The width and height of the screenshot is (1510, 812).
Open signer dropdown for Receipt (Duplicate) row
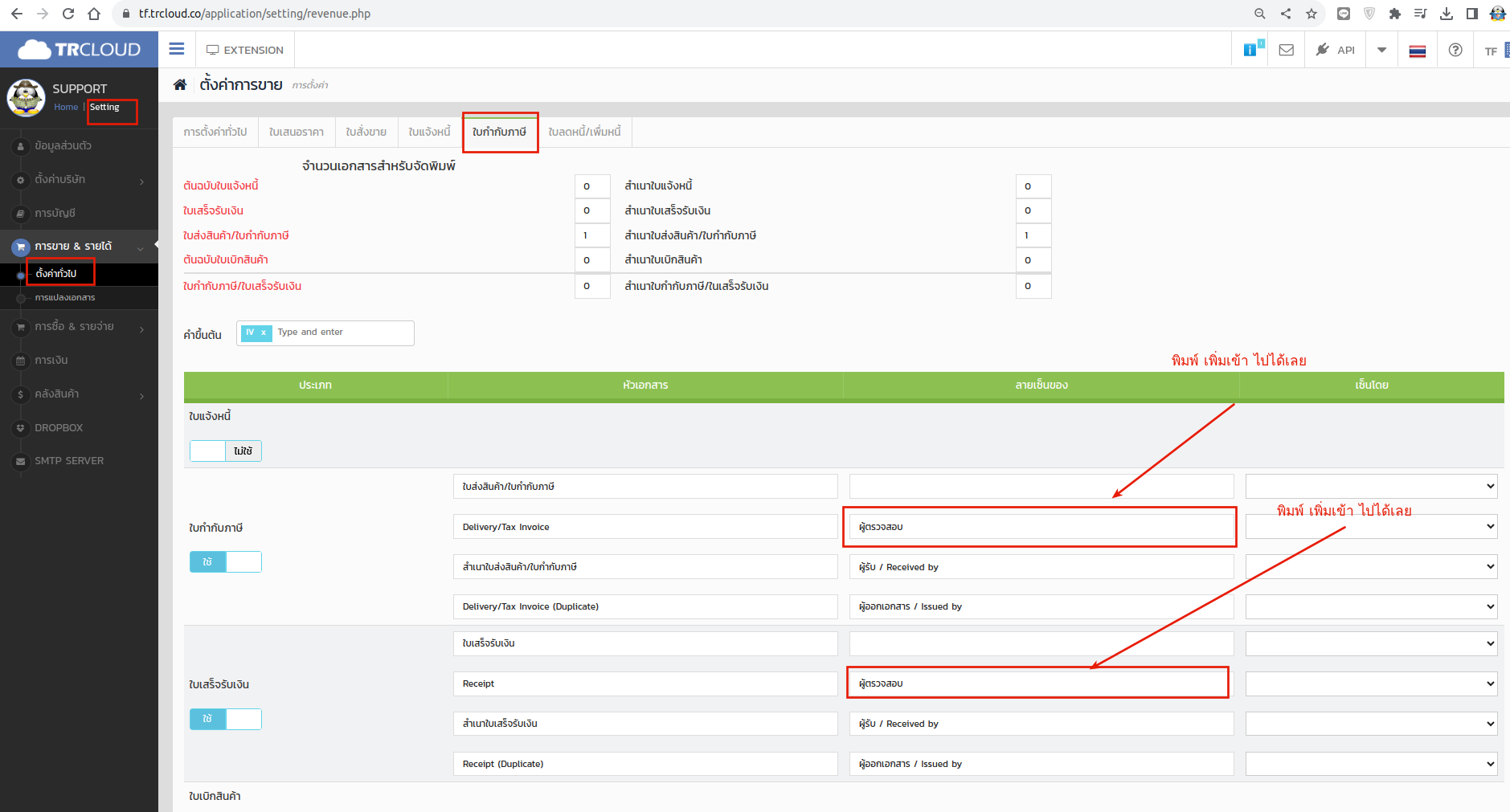pyautogui.click(x=1372, y=764)
